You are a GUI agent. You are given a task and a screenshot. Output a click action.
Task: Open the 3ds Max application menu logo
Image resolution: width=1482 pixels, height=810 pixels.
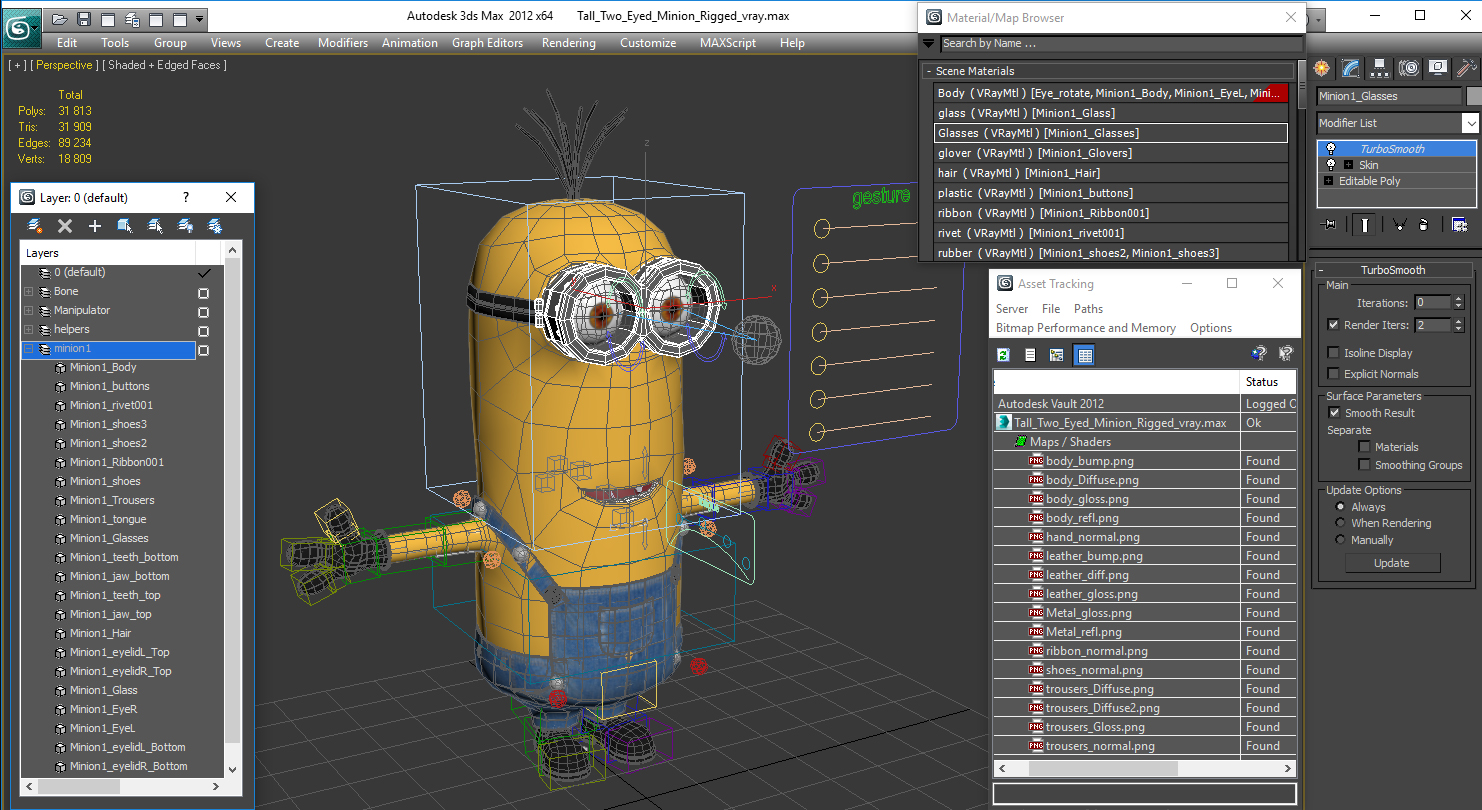(20, 27)
